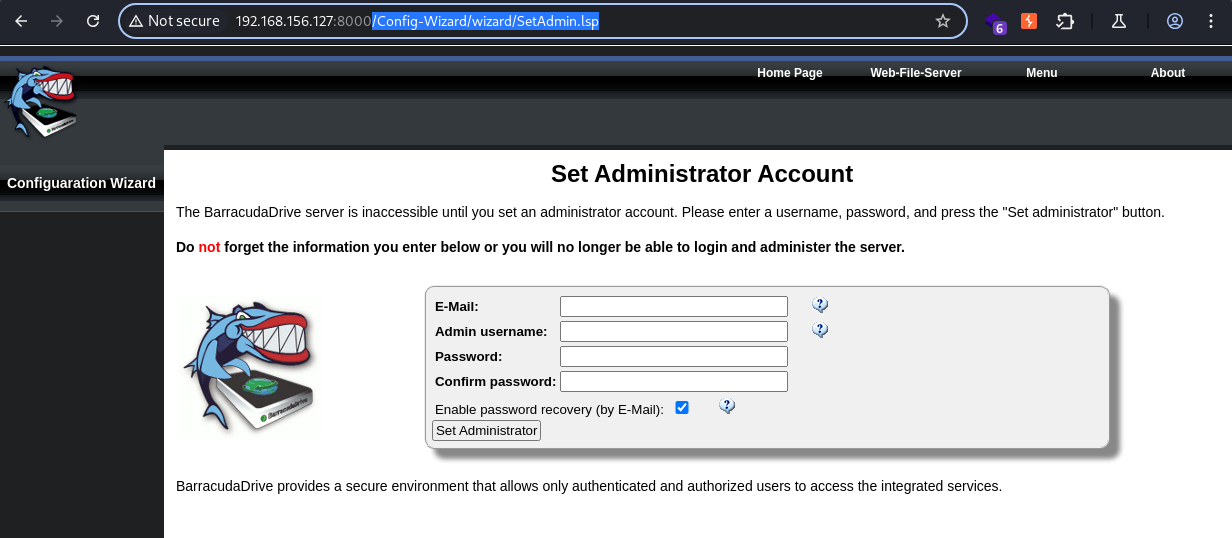
Task: Click the Not secure warning icon
Action: click(136, 21)
